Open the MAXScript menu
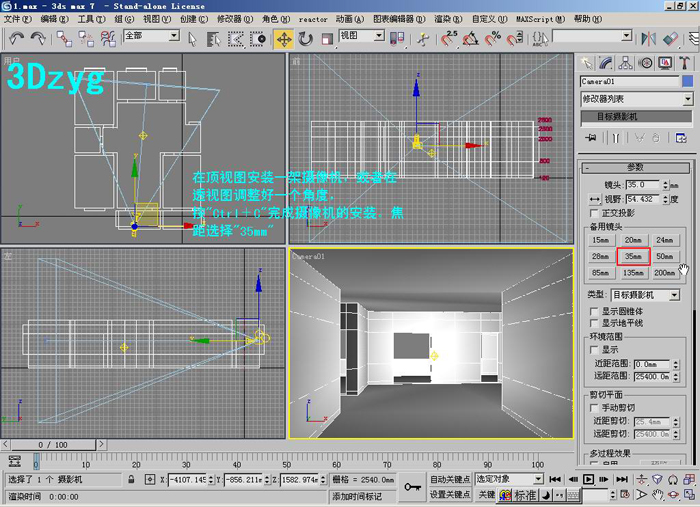The image size is (700, 507). coord(540,19)
